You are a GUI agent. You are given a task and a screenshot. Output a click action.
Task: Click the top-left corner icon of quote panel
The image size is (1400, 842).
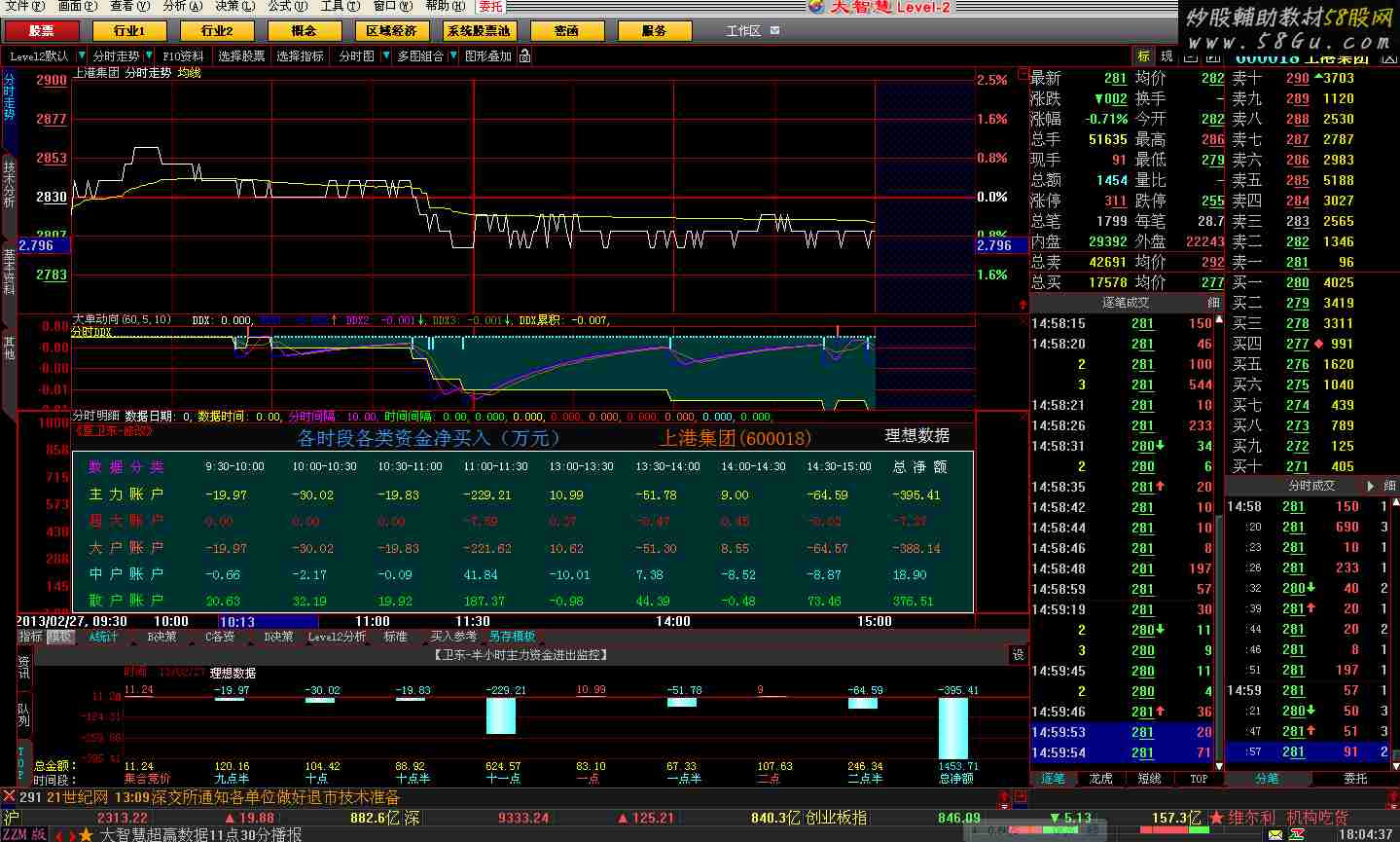point(1024,75)
